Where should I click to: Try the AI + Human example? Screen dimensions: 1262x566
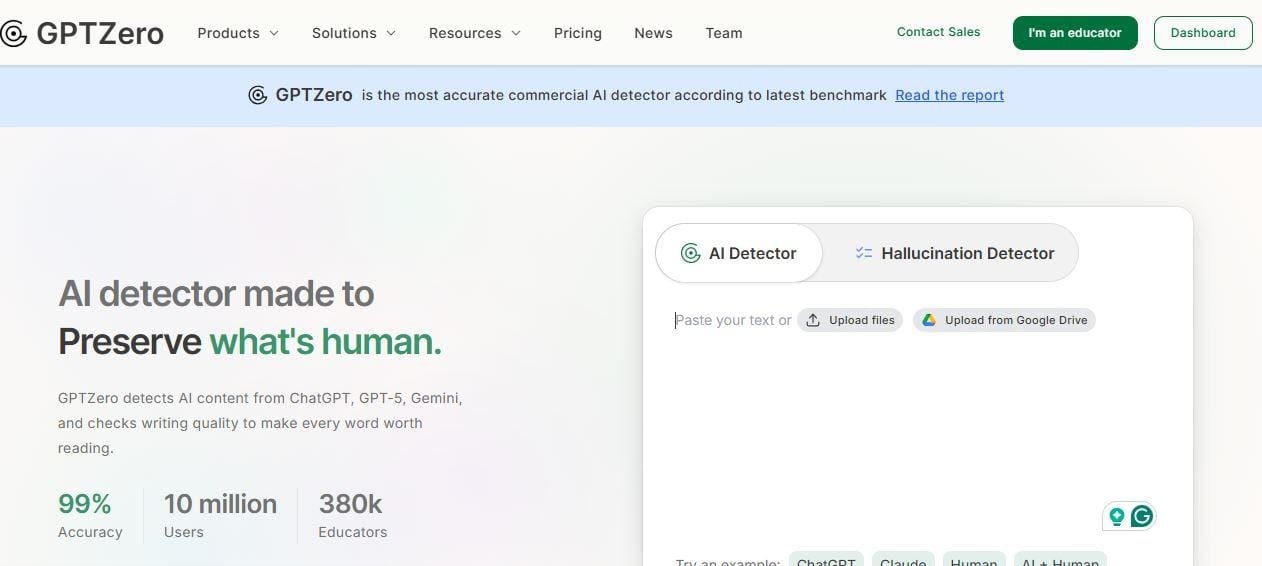1060,560
